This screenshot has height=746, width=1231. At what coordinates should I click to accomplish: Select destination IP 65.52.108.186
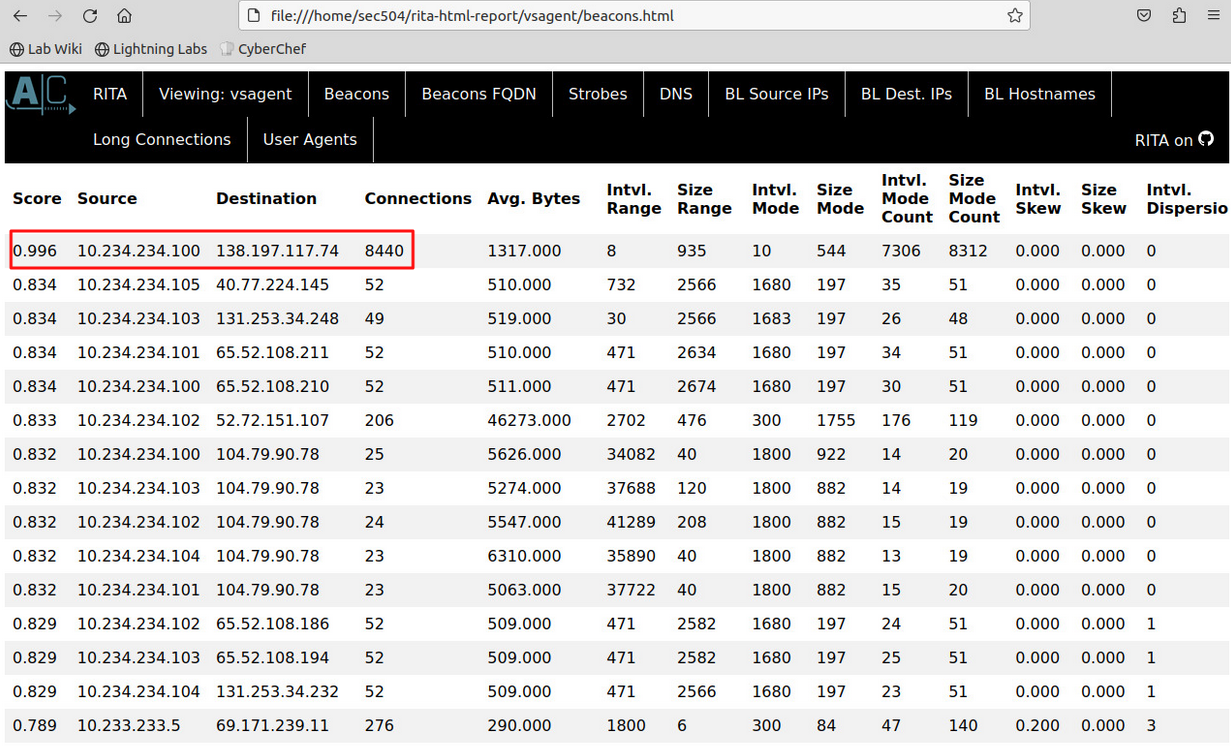tap(272, 625)
